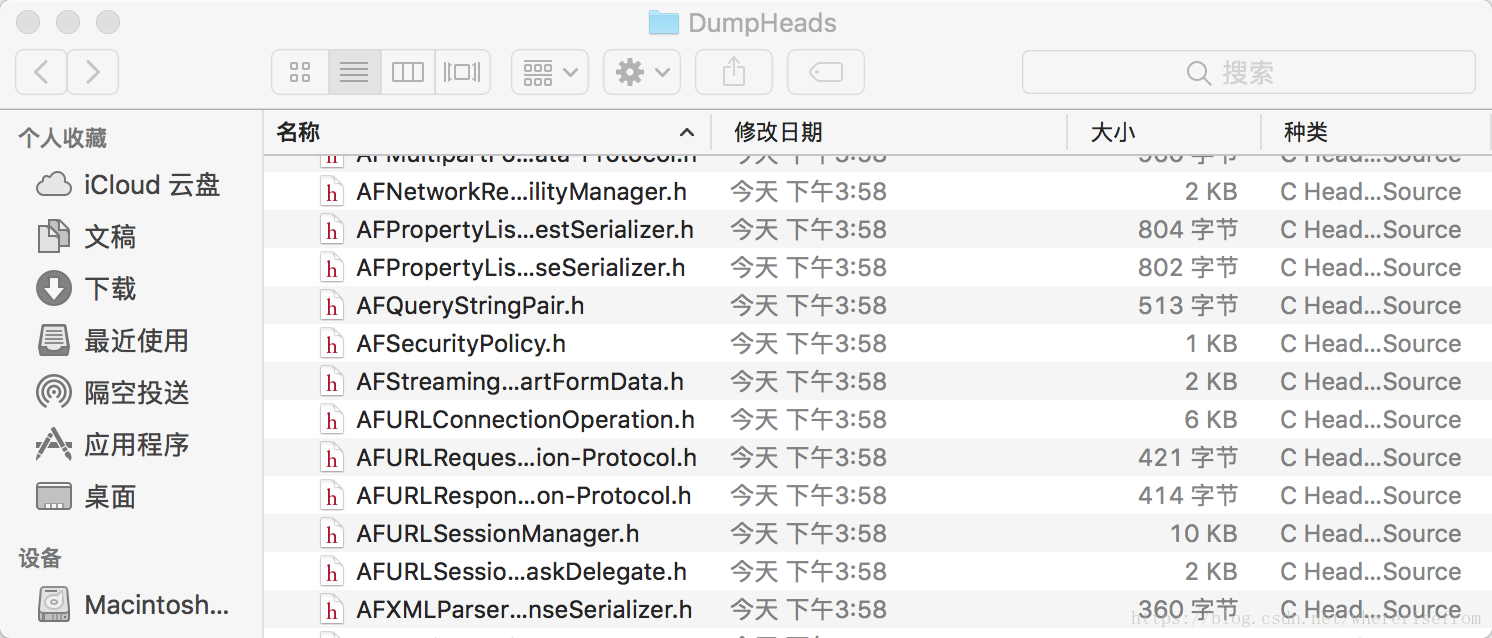Select AFXMLParser…nseSerializer.h file name
1492x638 pixels.
click(x=524, y=610)
